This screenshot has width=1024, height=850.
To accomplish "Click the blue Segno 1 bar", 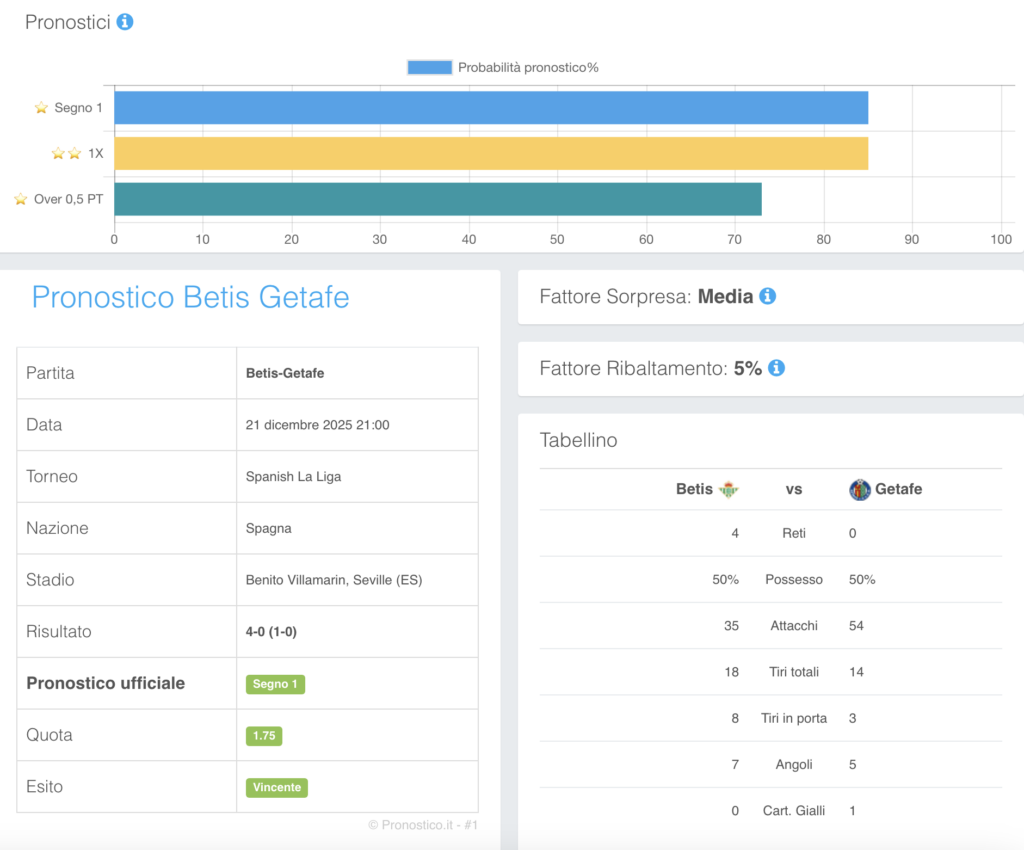I will [490, 107].
